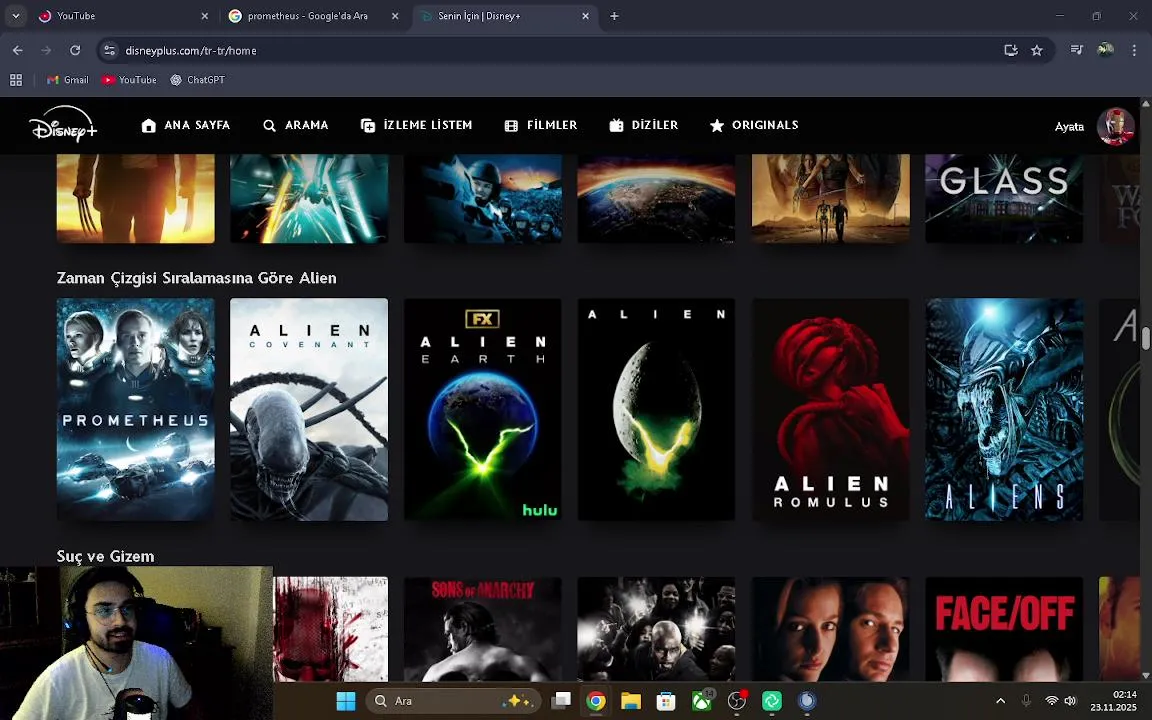Open Task View on taskbar
Viewport: 1152px width, 720px height.
click(x=561, y=701)
